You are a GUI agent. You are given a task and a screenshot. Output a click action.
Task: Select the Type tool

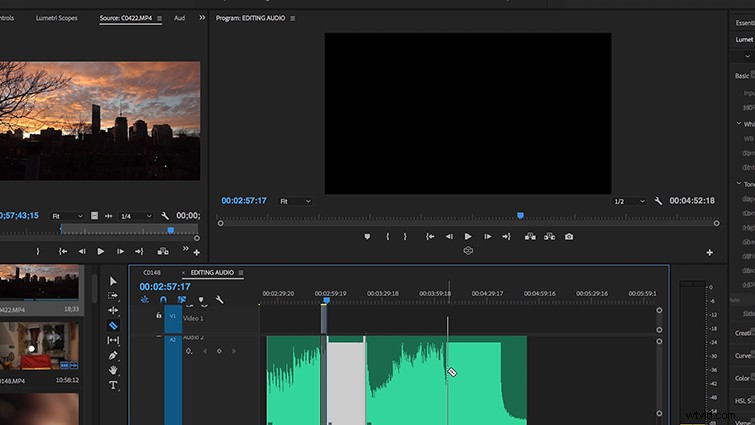click(x=113, y=385)
